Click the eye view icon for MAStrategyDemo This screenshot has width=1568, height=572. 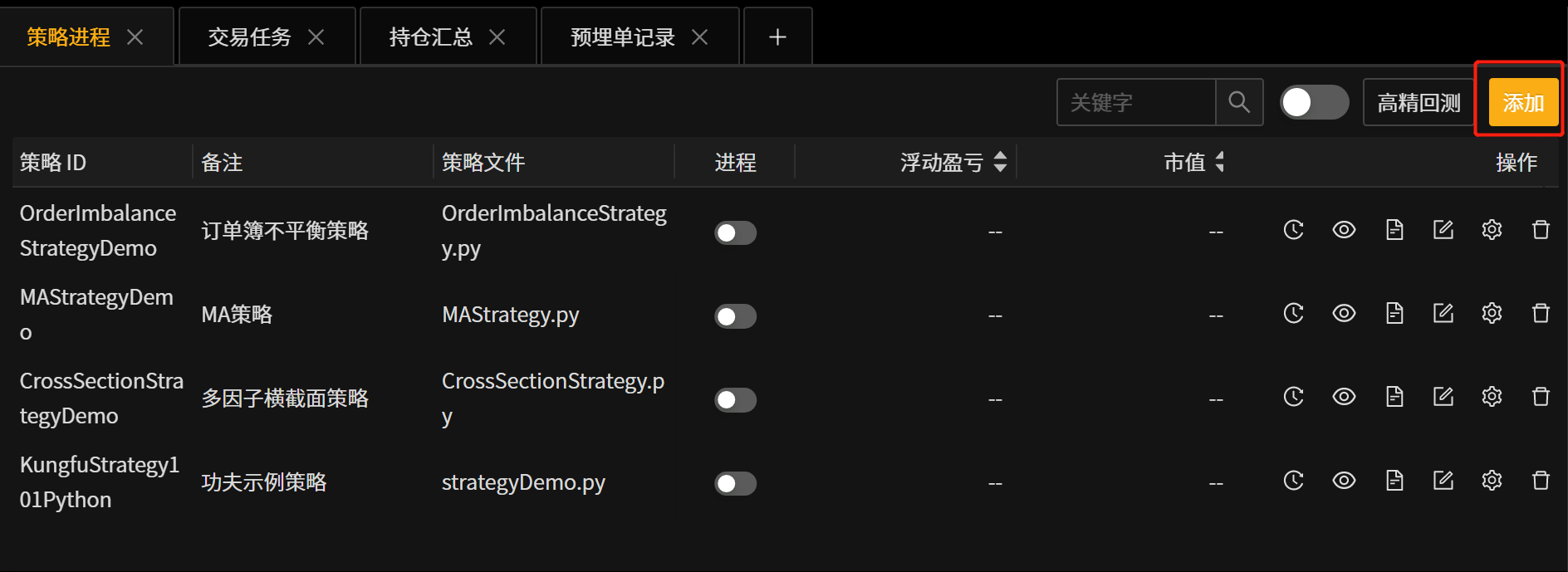point(1344,314)
